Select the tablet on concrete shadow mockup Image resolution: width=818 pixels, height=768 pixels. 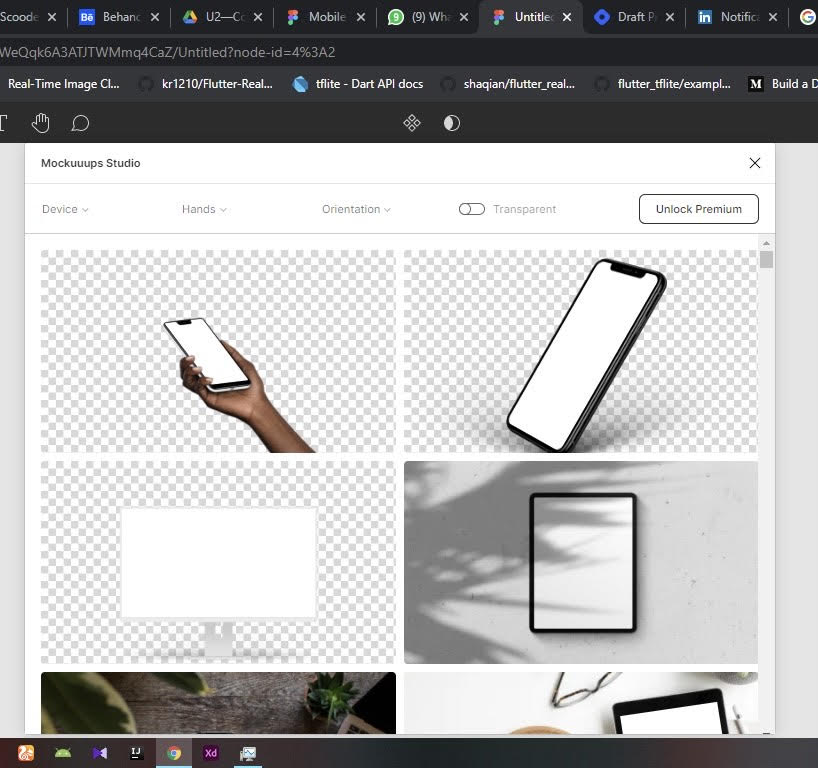pyautogui.click(x=581, y=562)
